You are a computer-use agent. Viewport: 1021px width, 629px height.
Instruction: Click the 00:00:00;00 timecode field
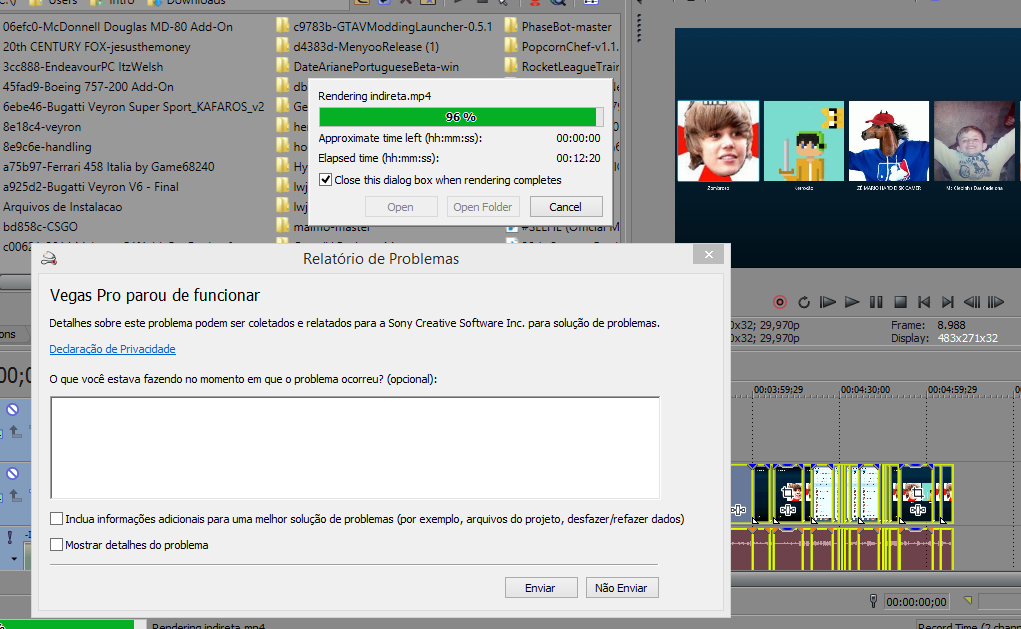point(916,602)
